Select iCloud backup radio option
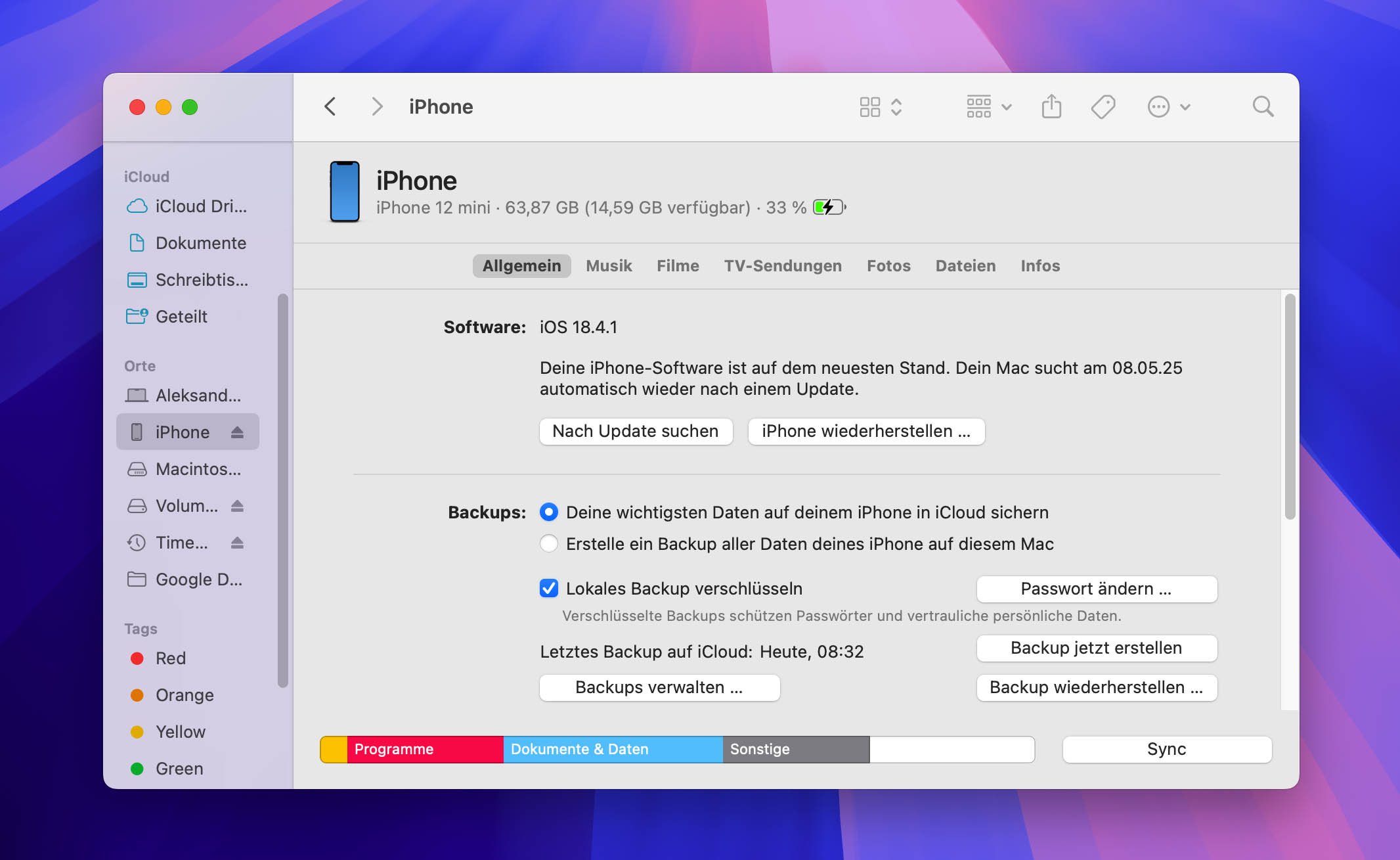 [549, 512]
